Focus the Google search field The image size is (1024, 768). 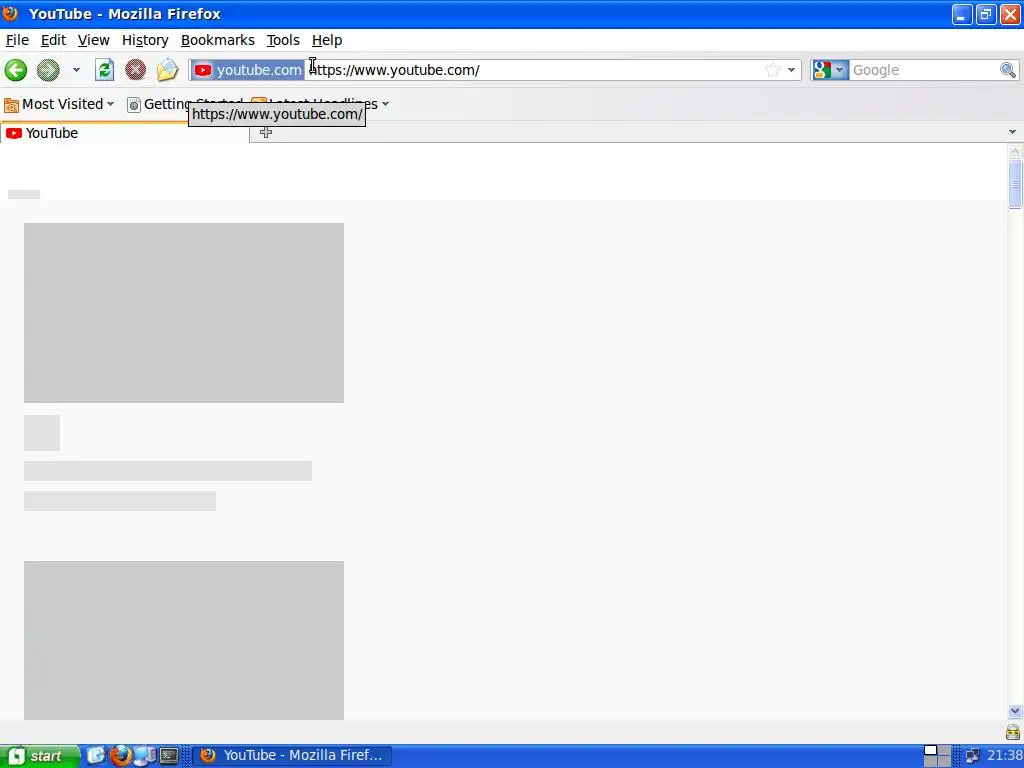923,70
